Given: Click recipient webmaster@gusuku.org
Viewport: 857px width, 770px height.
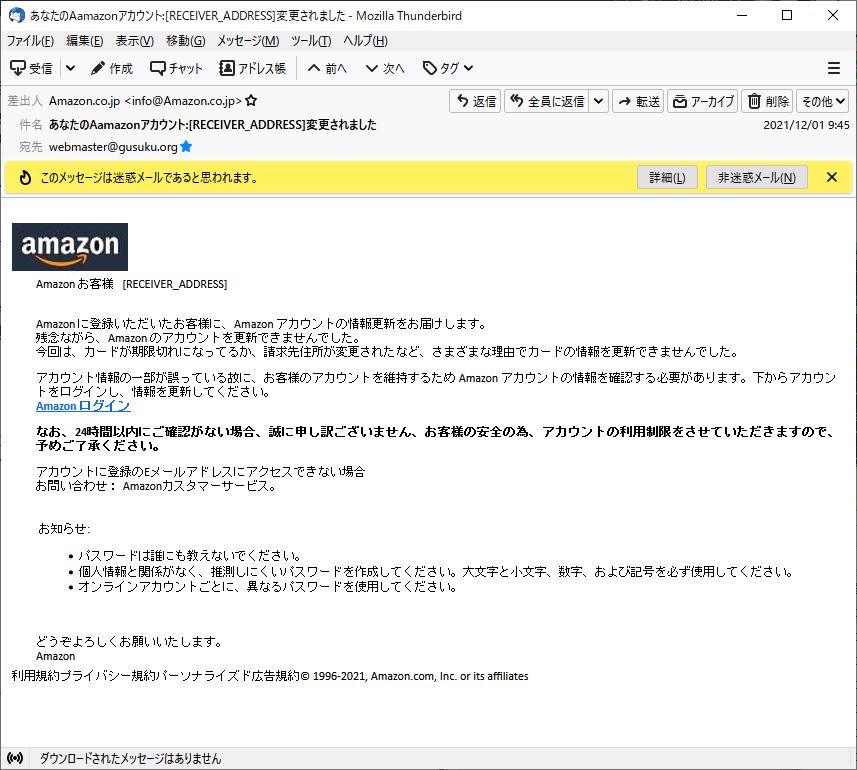Looking at the screenshot, I should [113, 146].
